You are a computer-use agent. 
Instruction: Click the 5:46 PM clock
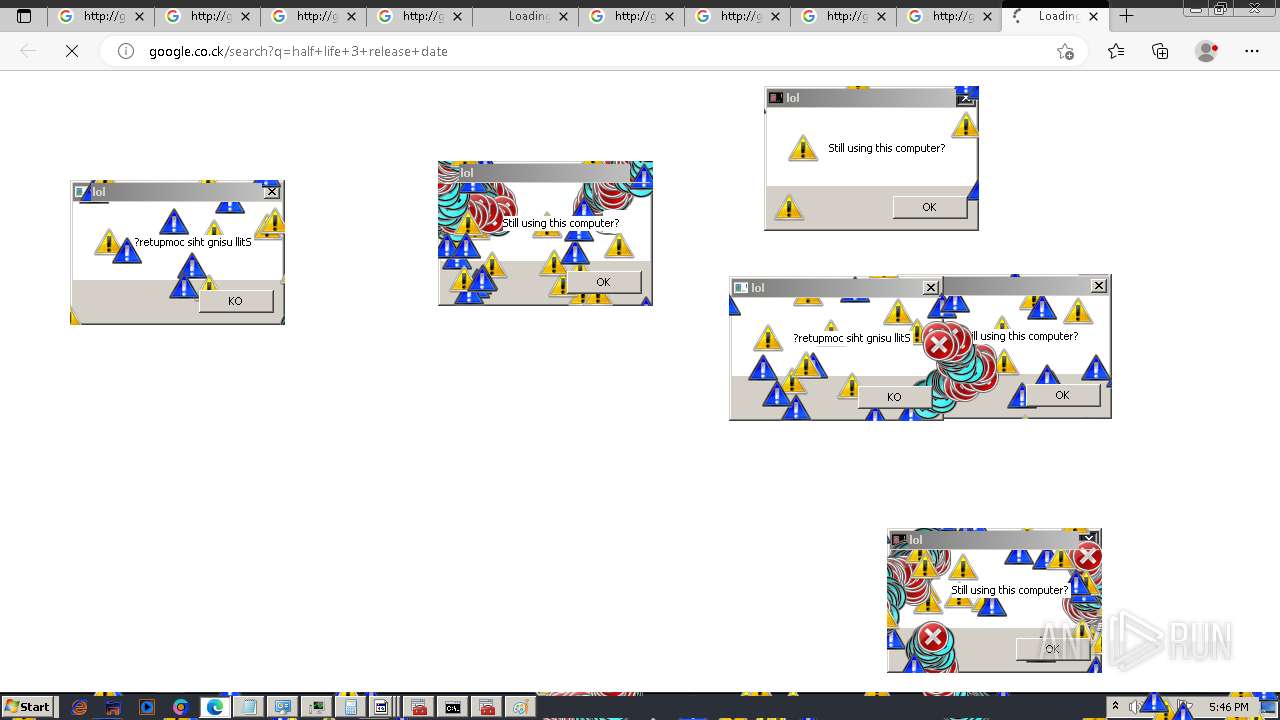1228,707
